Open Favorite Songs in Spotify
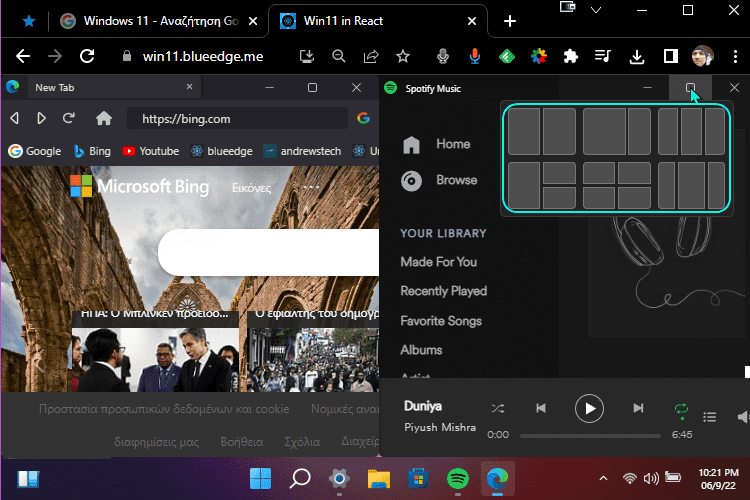The image size is (750, 500). pyautogui.click(x=441, y=321)
